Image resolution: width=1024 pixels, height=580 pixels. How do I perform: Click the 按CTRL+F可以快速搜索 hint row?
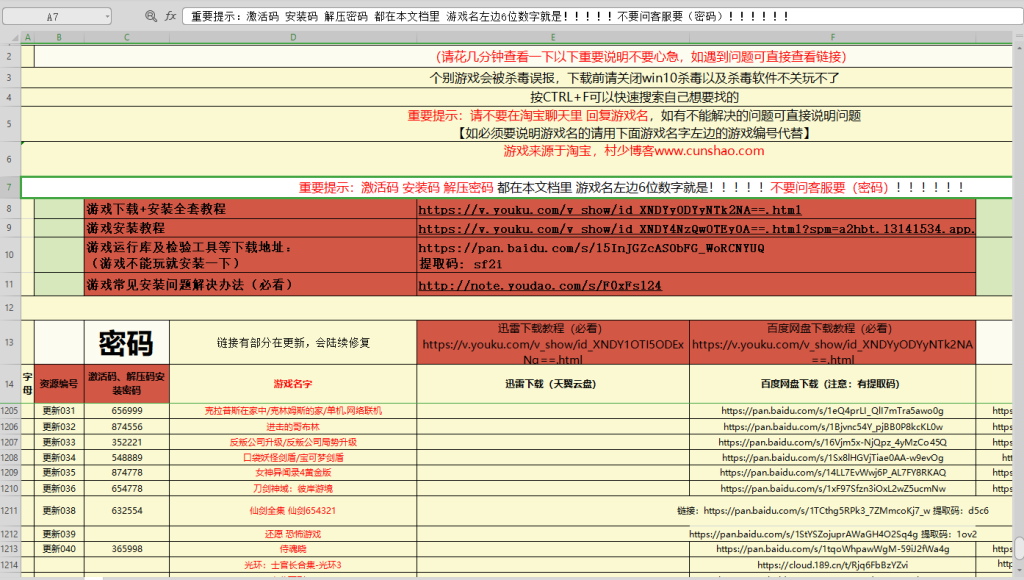(x=517, y=97)
